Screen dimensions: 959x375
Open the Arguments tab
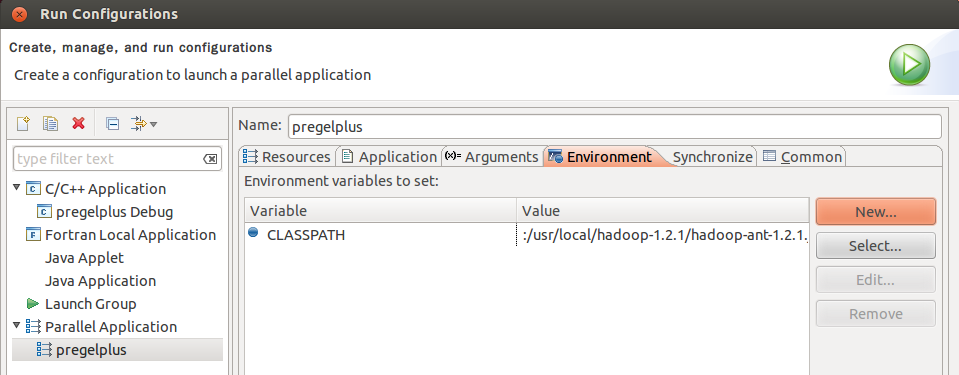(492, 157)
